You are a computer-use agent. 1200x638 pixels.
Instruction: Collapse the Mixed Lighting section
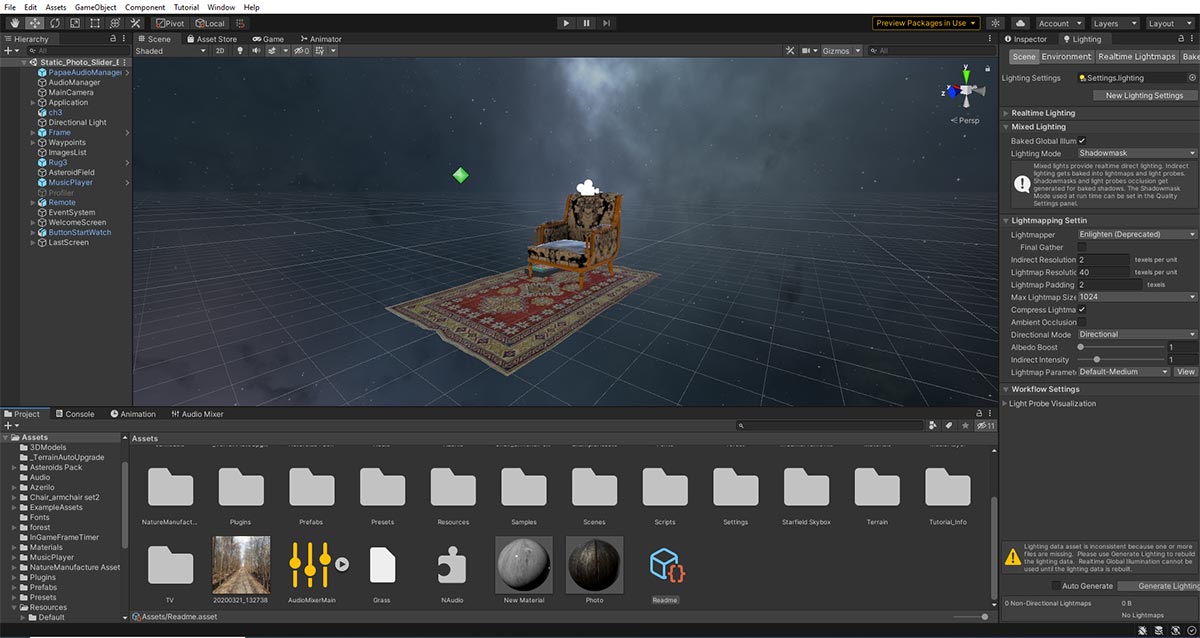pyautogui.click(x=1007, y=126)
